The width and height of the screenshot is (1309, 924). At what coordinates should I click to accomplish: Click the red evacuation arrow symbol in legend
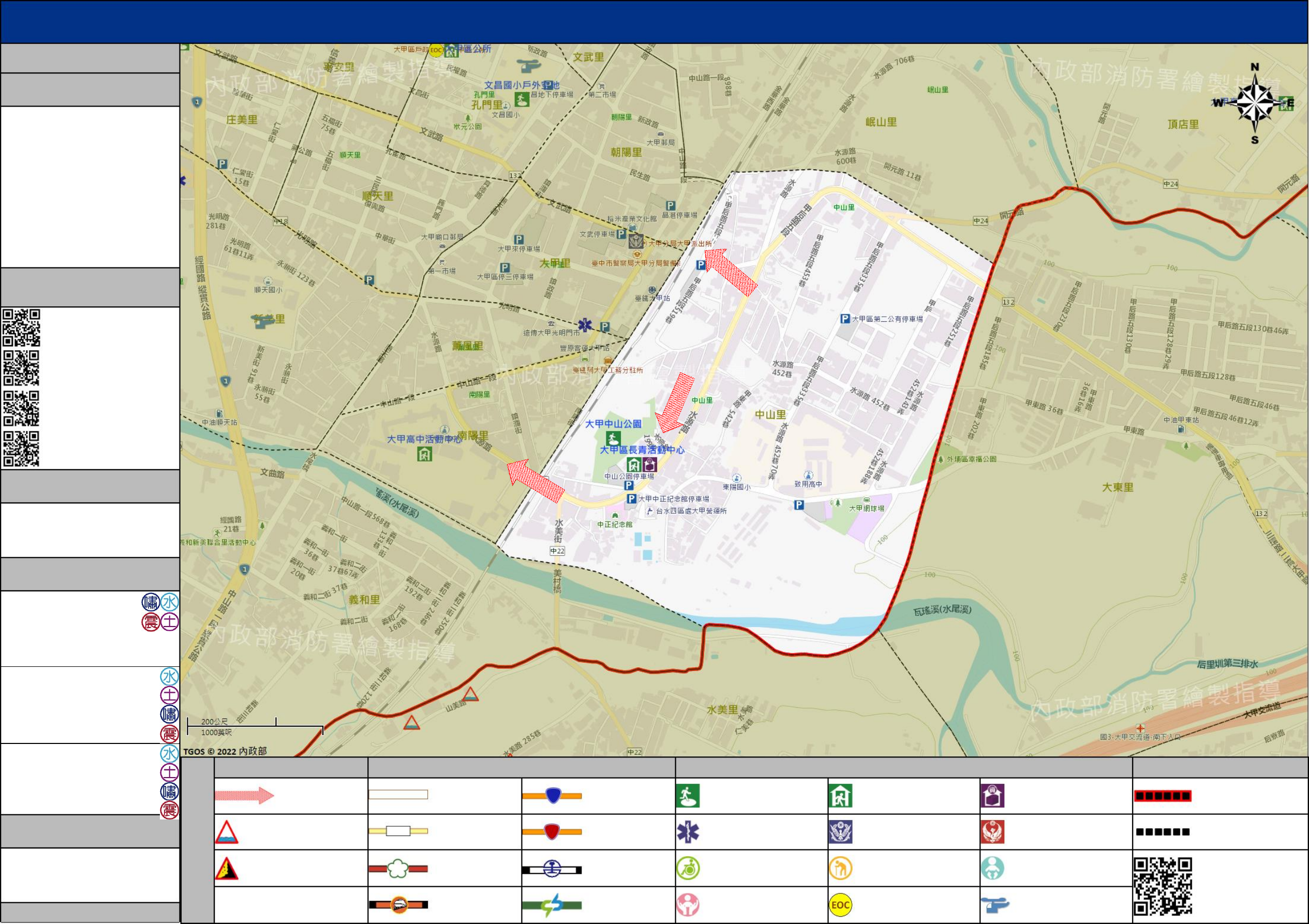(245, 795)
